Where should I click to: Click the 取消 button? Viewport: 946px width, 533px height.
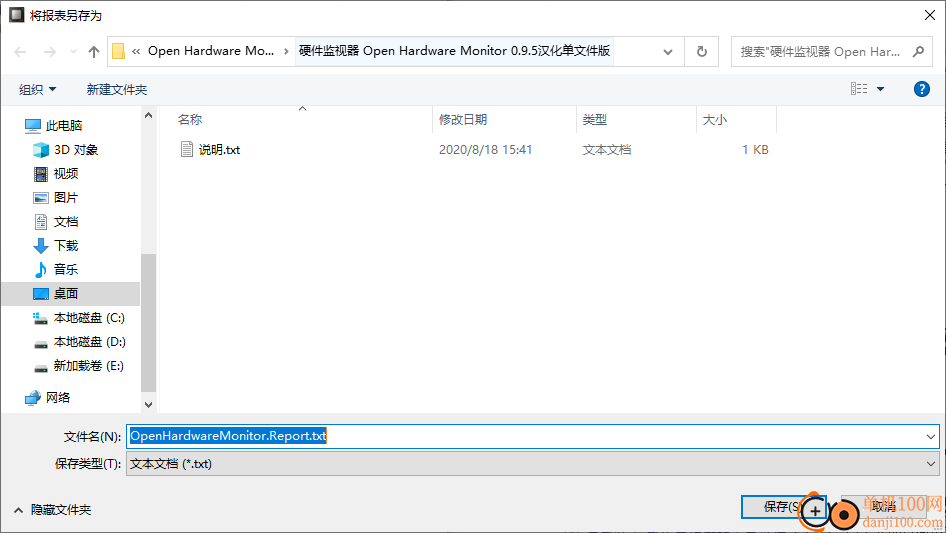[883, 506]
